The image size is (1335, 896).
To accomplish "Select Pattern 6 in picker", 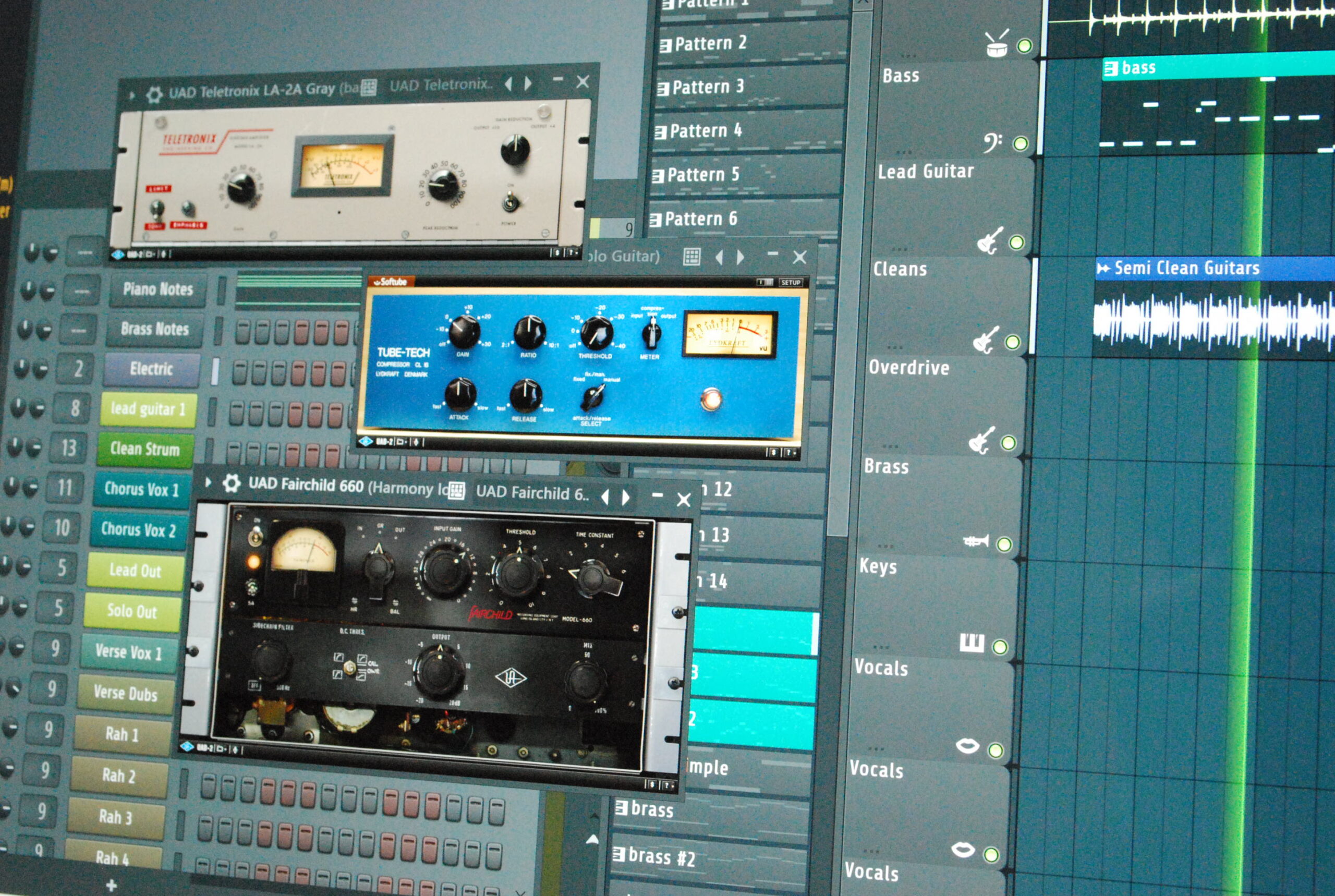I will click(742, 219).
